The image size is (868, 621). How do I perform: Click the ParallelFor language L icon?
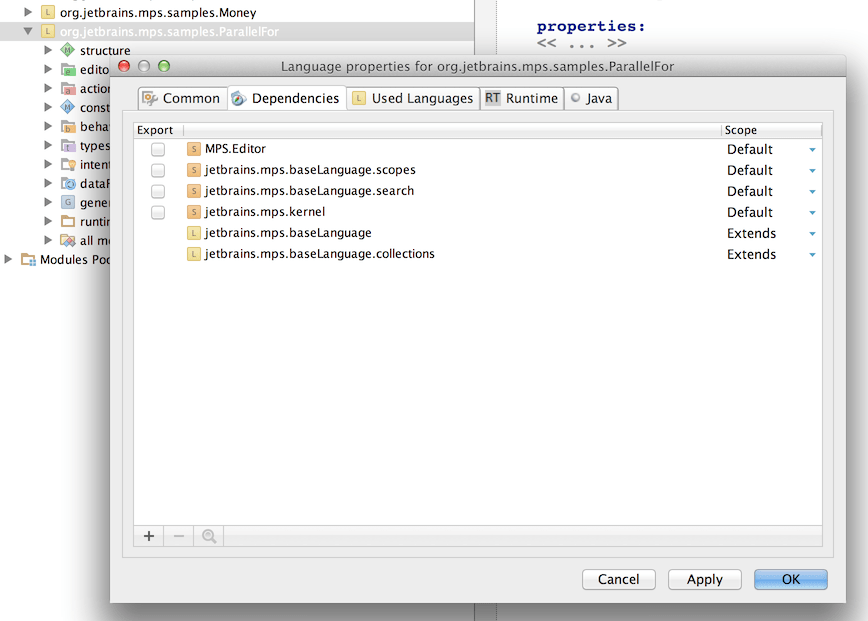coord(48,32)
